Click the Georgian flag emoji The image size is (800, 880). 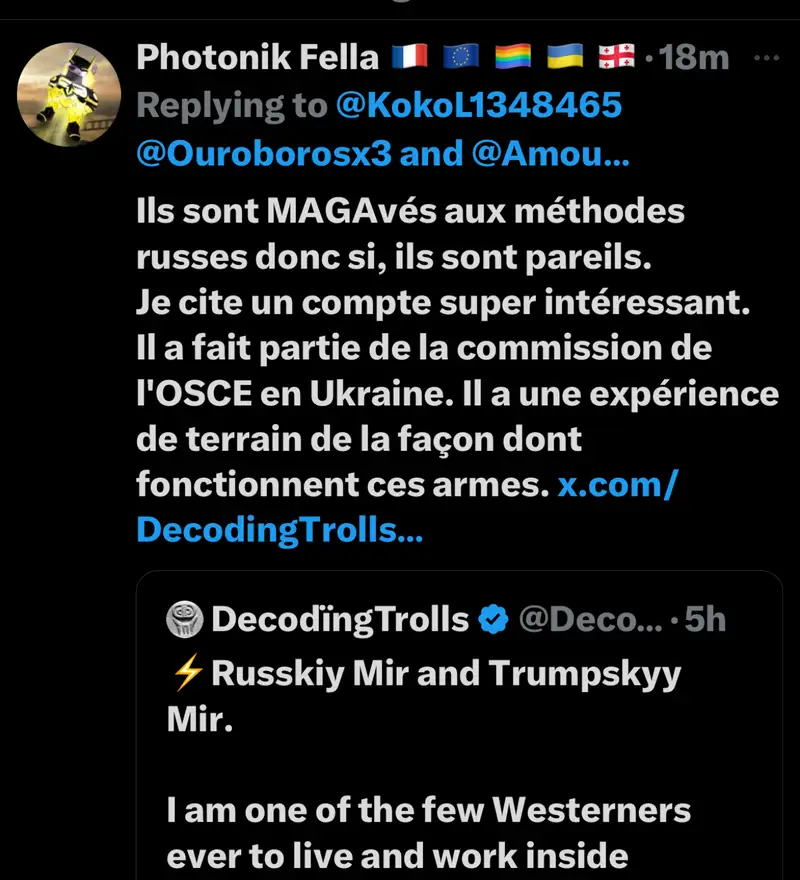[x=617, y=57]
